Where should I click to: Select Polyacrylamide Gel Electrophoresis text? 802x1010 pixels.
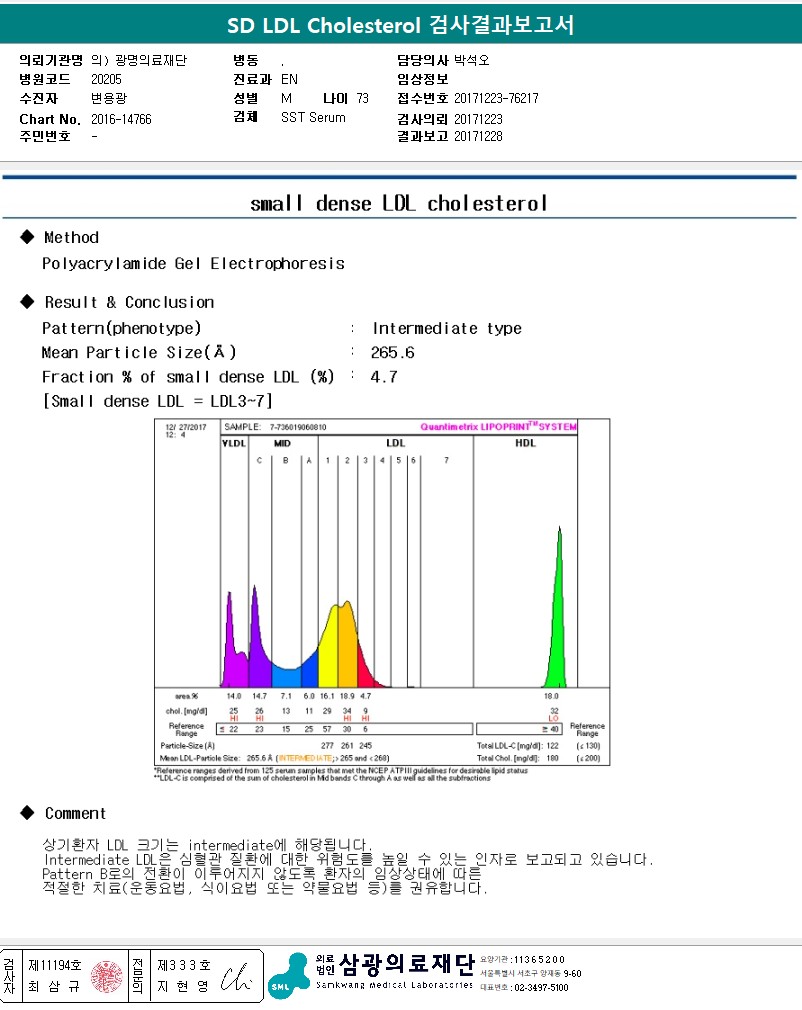(x=193, y=264)
